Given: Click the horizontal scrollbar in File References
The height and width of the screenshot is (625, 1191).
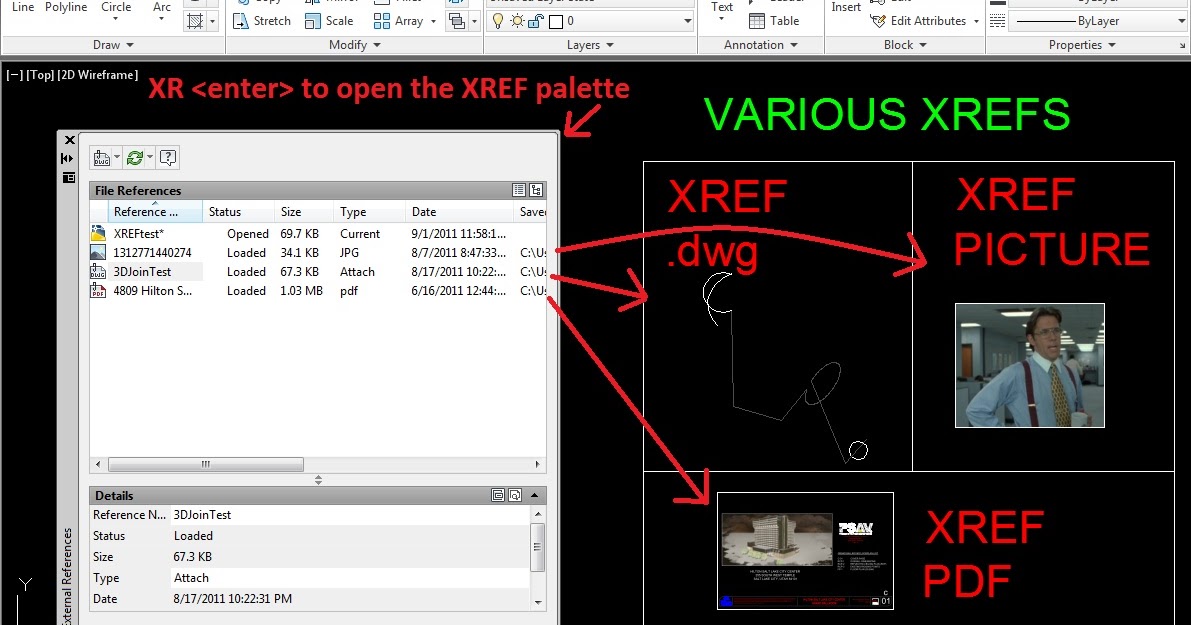Looking at the screenshot, I should click(x=206, y=464).
